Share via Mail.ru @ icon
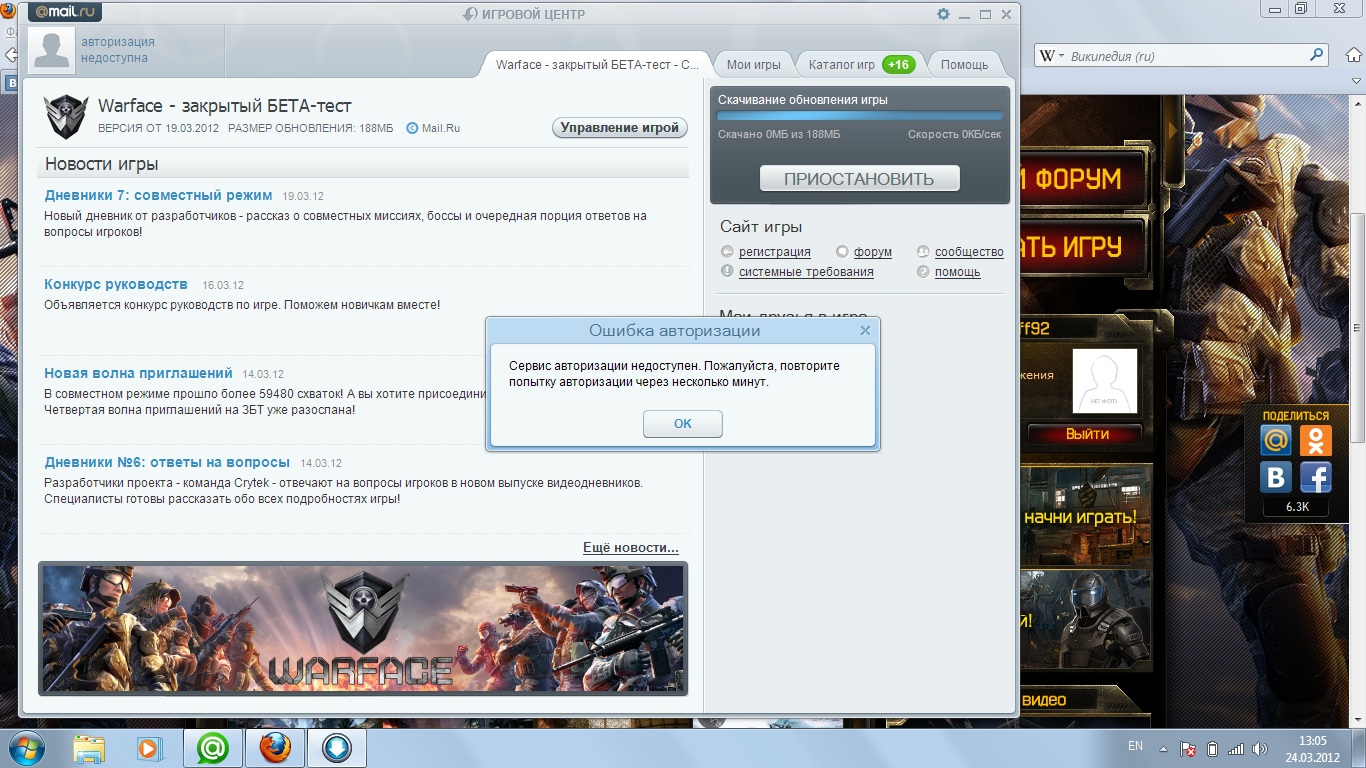1366x768 pixels. (1275, 440)
